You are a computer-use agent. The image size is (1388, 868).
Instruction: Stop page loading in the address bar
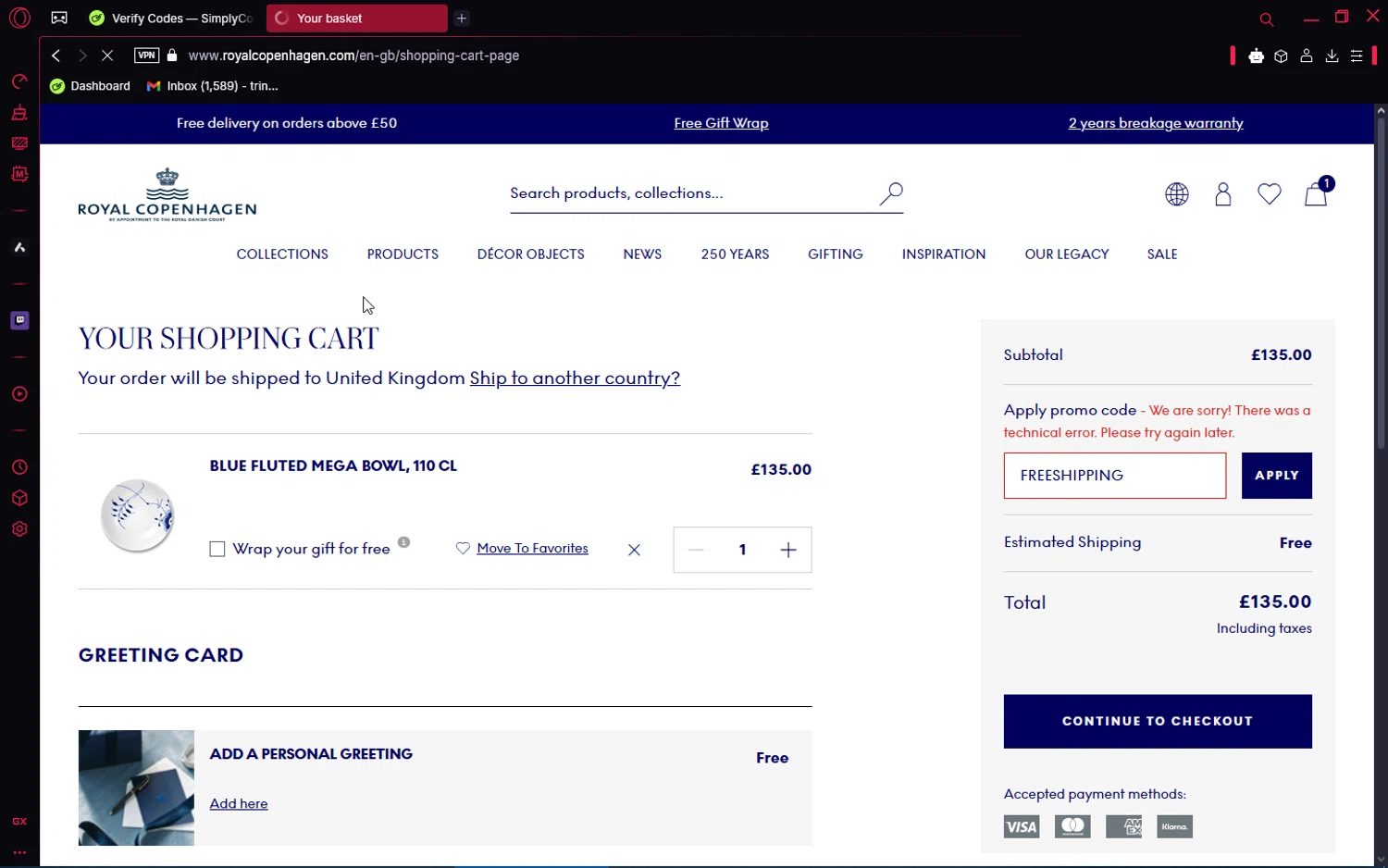(107, 56)
